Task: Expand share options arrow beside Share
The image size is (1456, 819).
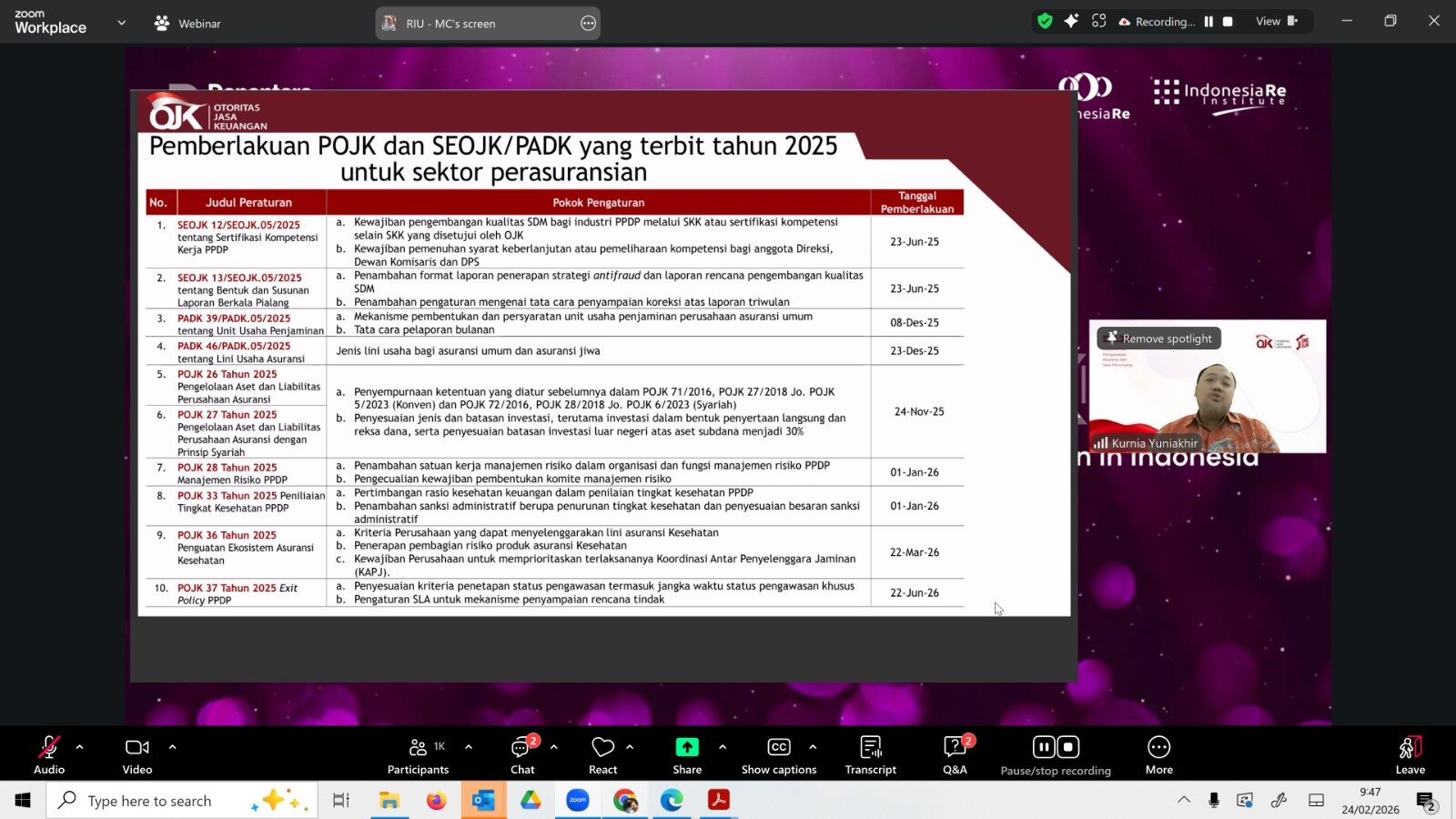Action: tap(723, 747)
